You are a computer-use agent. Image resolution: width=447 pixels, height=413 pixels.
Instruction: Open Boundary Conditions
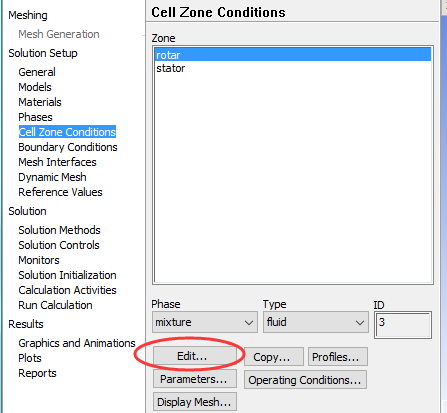point(68,147)
